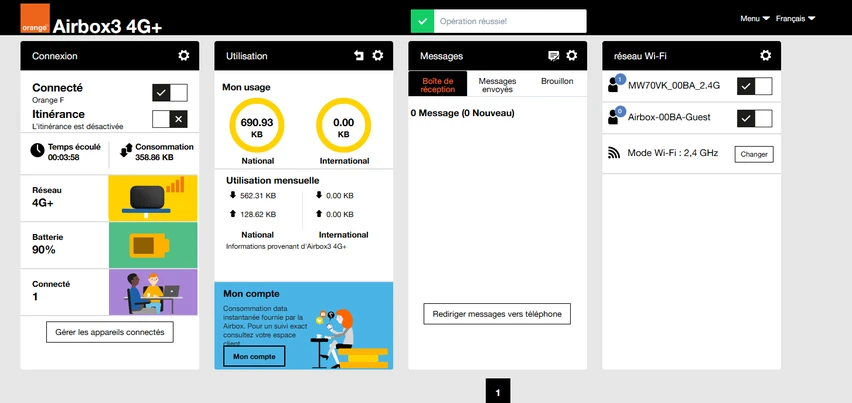The height and width of the screenshot is (403, 852).
Task: Click new message compose icon
Action: click(x=553, y=55)
